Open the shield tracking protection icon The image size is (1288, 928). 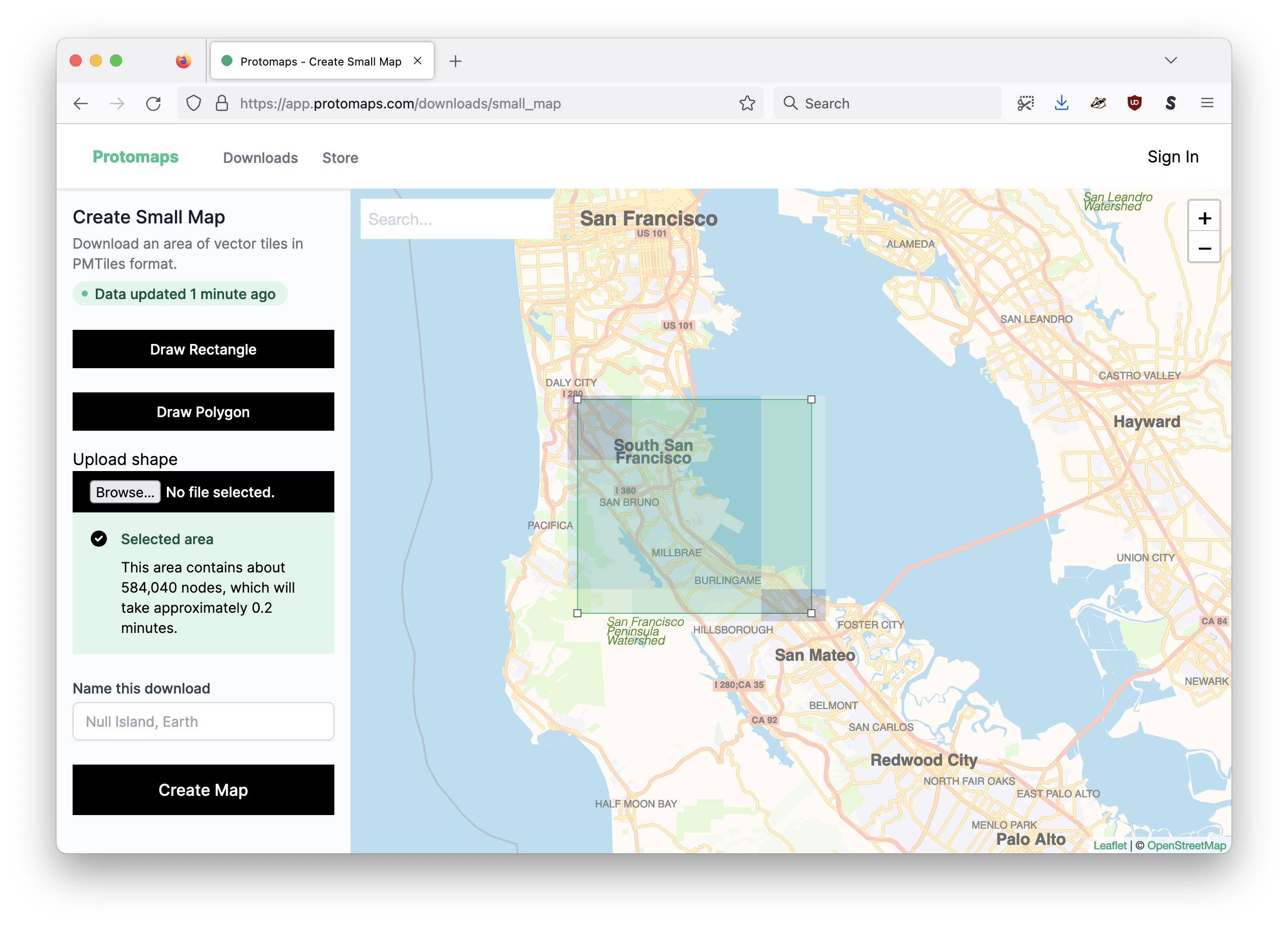point(194,103)
